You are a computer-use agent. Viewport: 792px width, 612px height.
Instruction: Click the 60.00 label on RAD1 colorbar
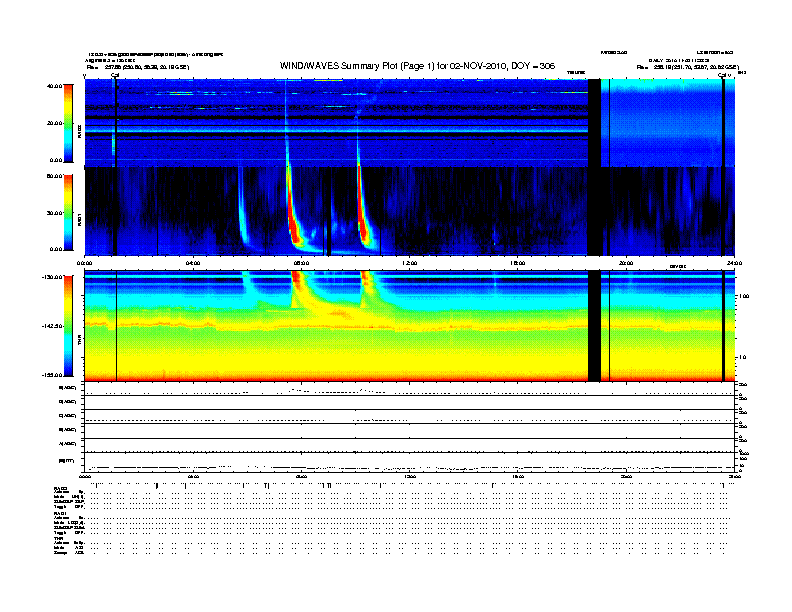point(55,176)
